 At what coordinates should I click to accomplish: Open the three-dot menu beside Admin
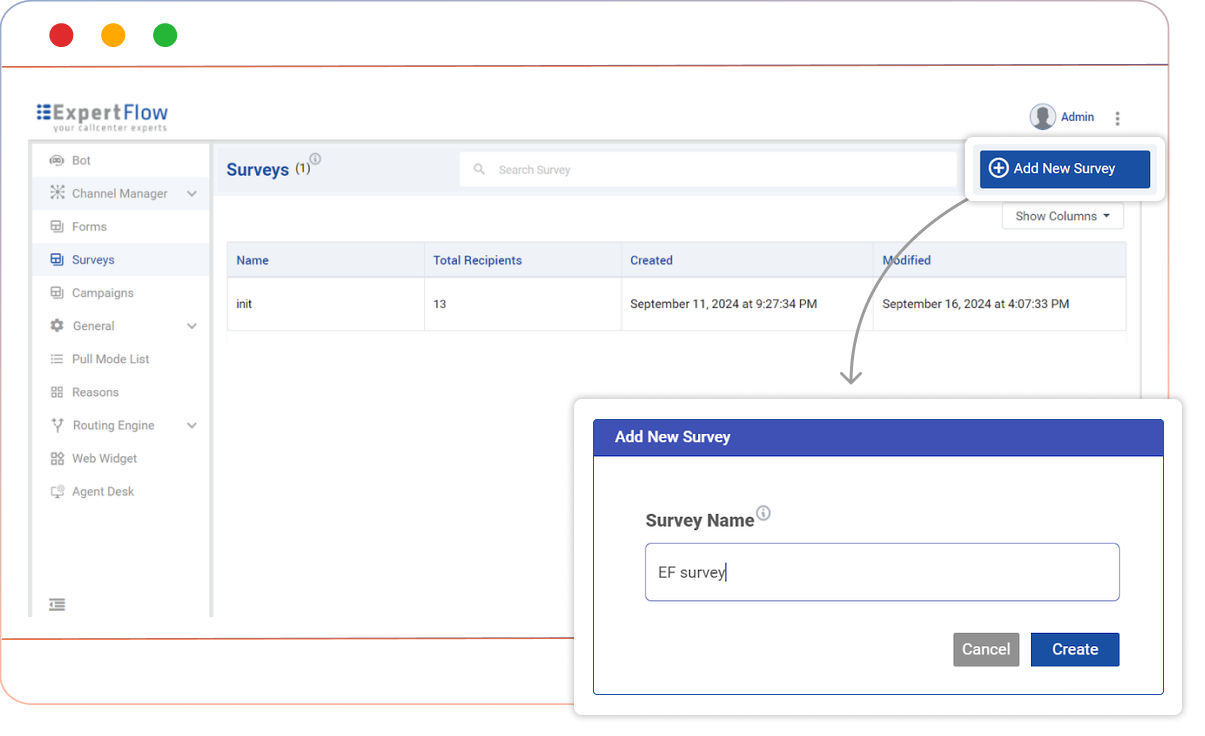[x=1117, y=118]
